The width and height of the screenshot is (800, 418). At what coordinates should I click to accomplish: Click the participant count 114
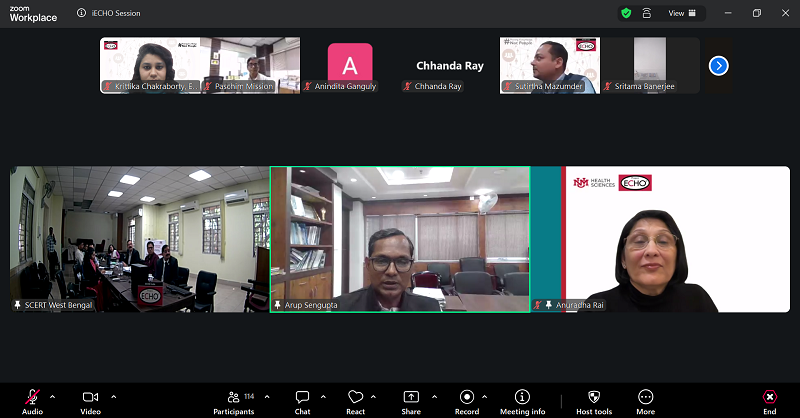click(x=249, y=396)
